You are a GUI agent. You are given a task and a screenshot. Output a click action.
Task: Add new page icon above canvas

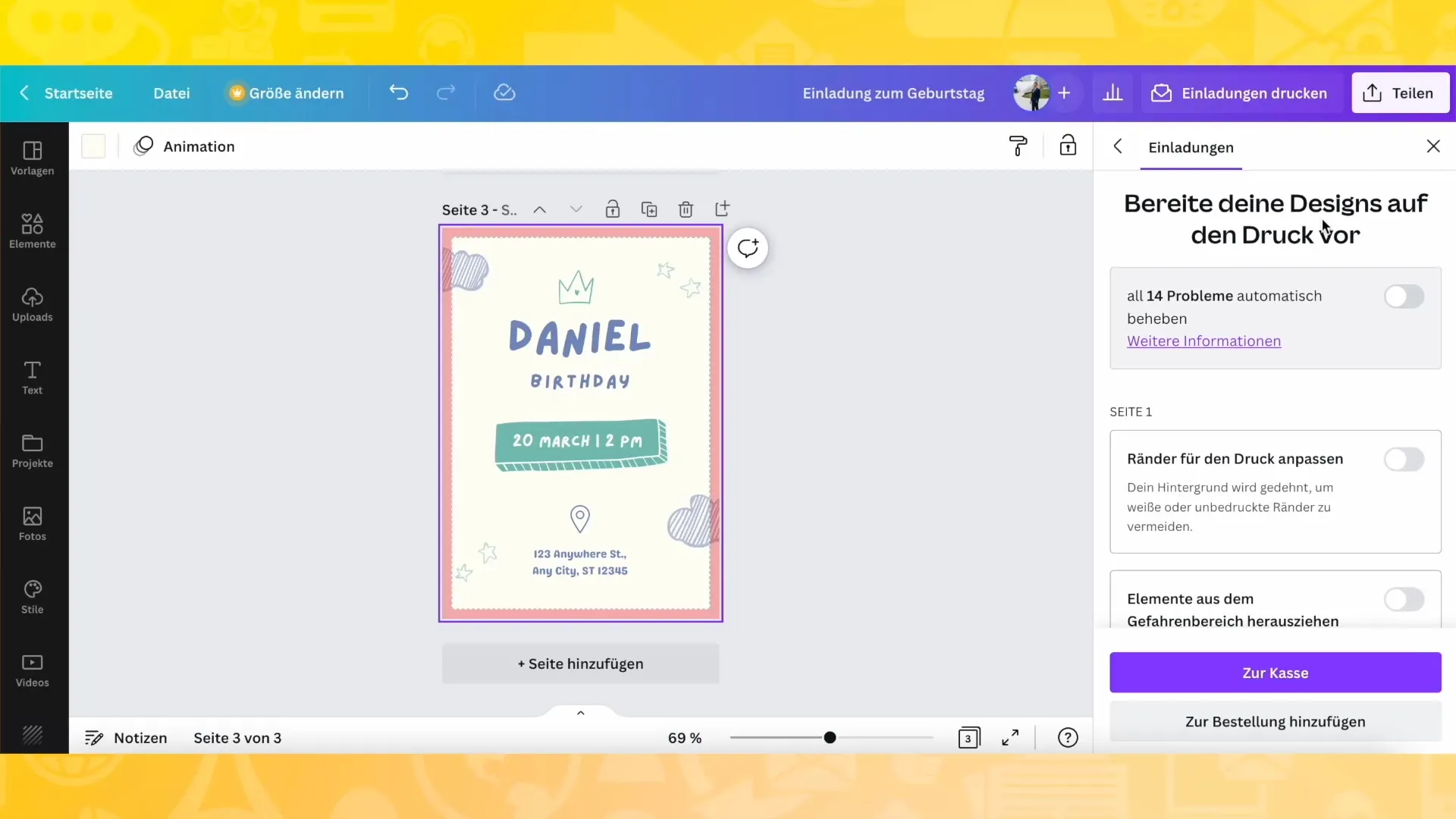pos(722,209)
